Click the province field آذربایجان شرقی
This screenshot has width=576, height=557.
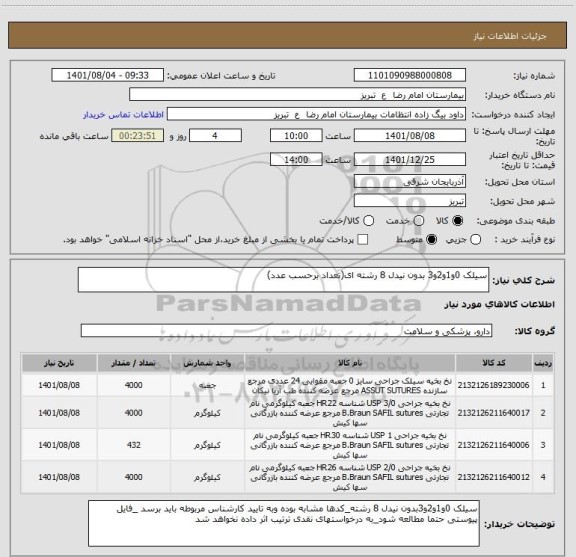[x=410, y=182]
